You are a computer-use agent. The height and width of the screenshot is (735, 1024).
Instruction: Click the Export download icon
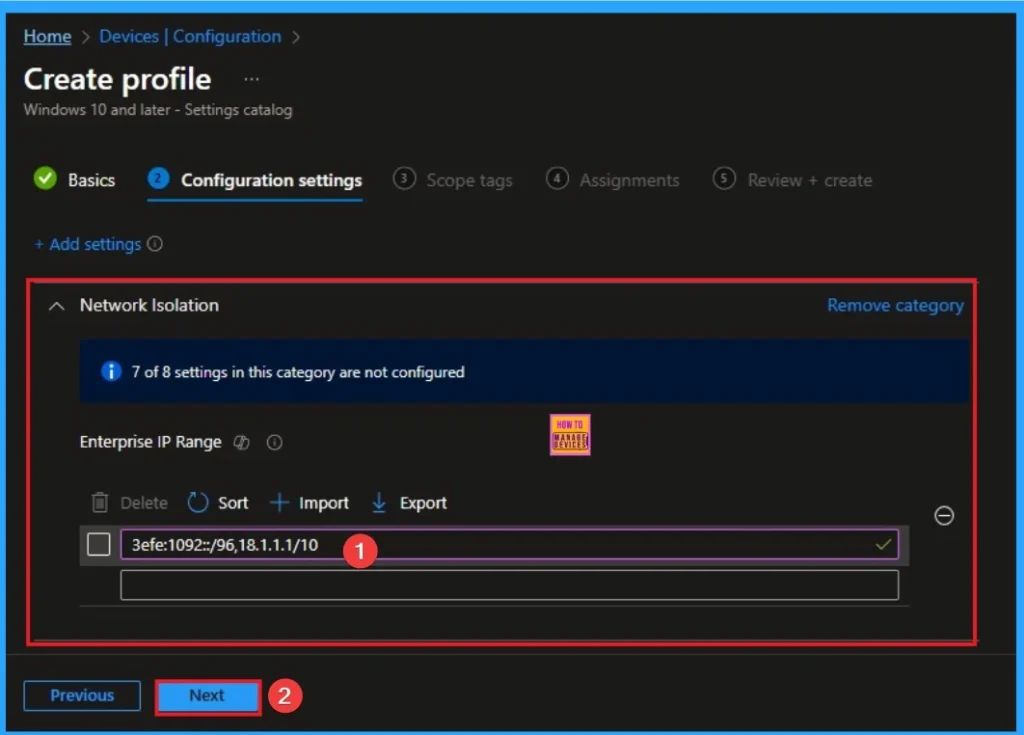tap(378, 503)
